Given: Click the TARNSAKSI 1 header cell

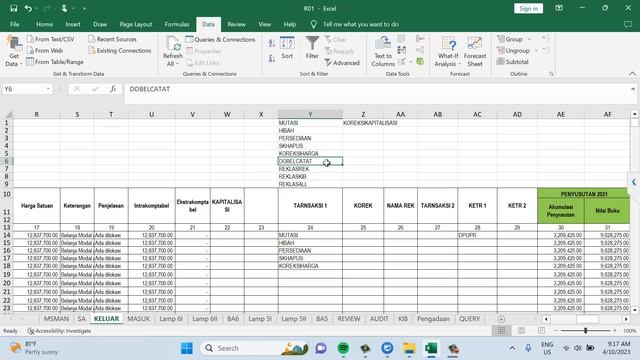Looking at the screenshot, I should (x=310, y=206).
